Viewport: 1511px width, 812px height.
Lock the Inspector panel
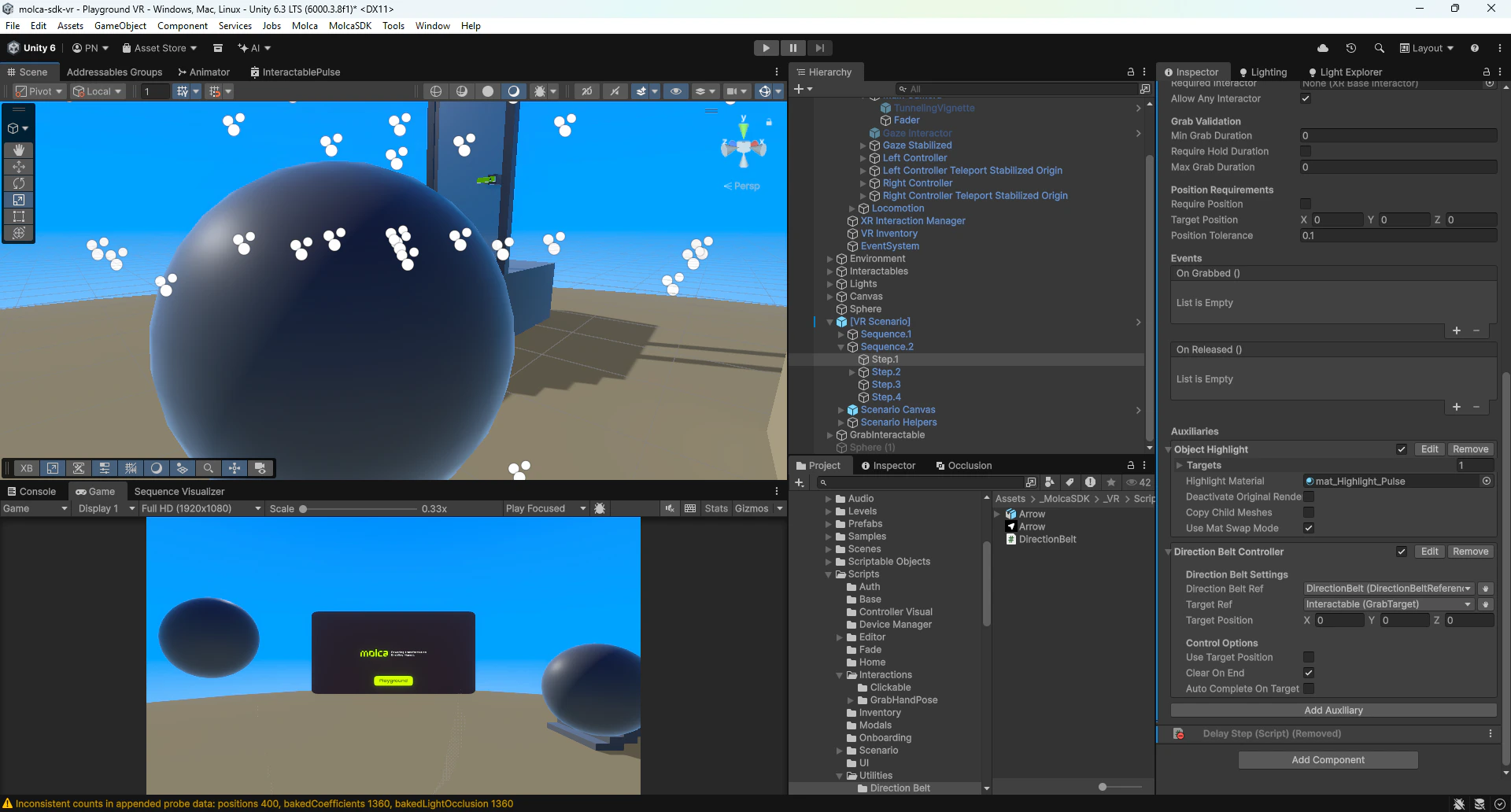click(x=1486, y=72)
